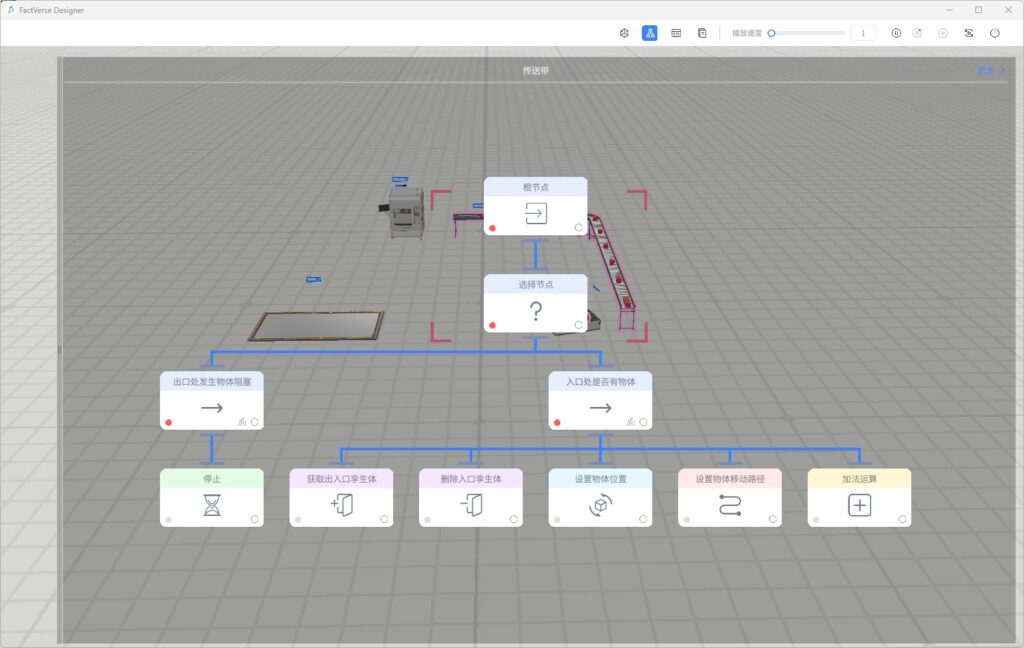Image resolution: width=1024 pixels, height=648 pixels.
Task: Toggle the circle on 根节点 node
Action: click(x=579, y=228)
